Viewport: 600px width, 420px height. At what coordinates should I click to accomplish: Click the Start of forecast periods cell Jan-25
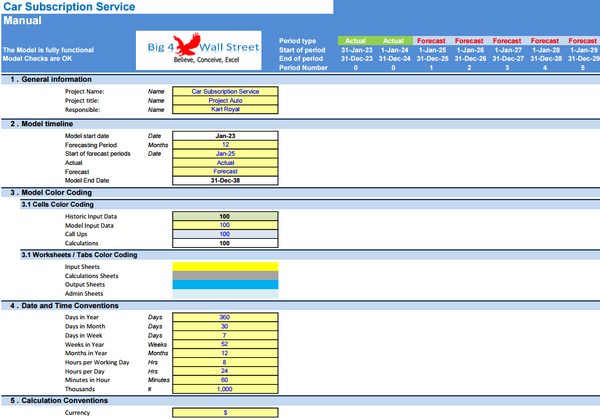pos(225,153)
